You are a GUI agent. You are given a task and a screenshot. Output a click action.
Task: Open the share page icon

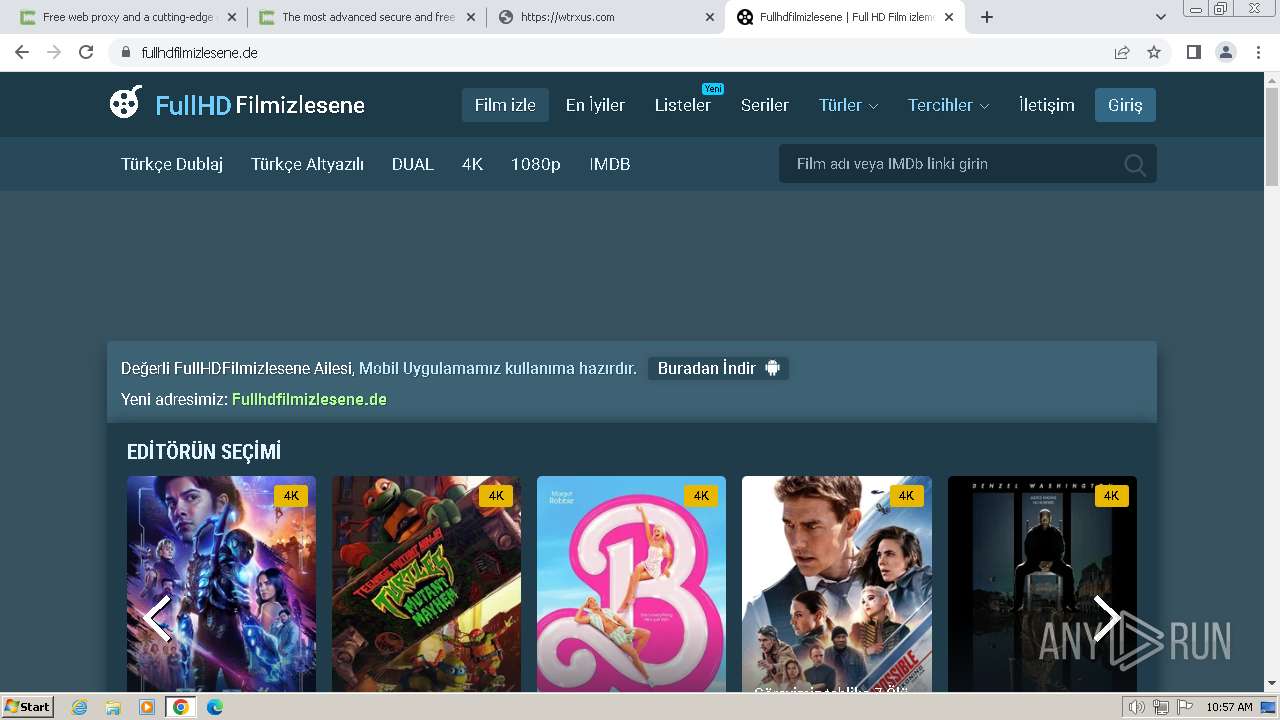(1122, 52)
